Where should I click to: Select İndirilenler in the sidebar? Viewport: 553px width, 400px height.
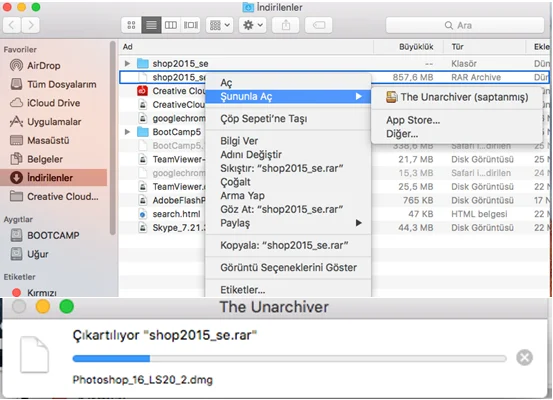[54, 177]
